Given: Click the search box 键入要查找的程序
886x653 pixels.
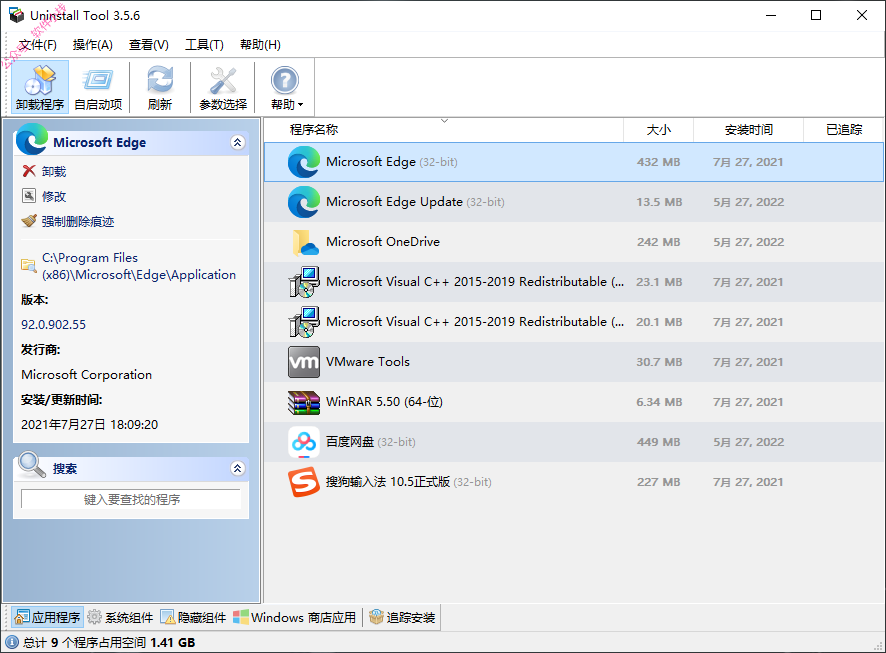Looking at the screenshot, I should [x=131, y=499].
